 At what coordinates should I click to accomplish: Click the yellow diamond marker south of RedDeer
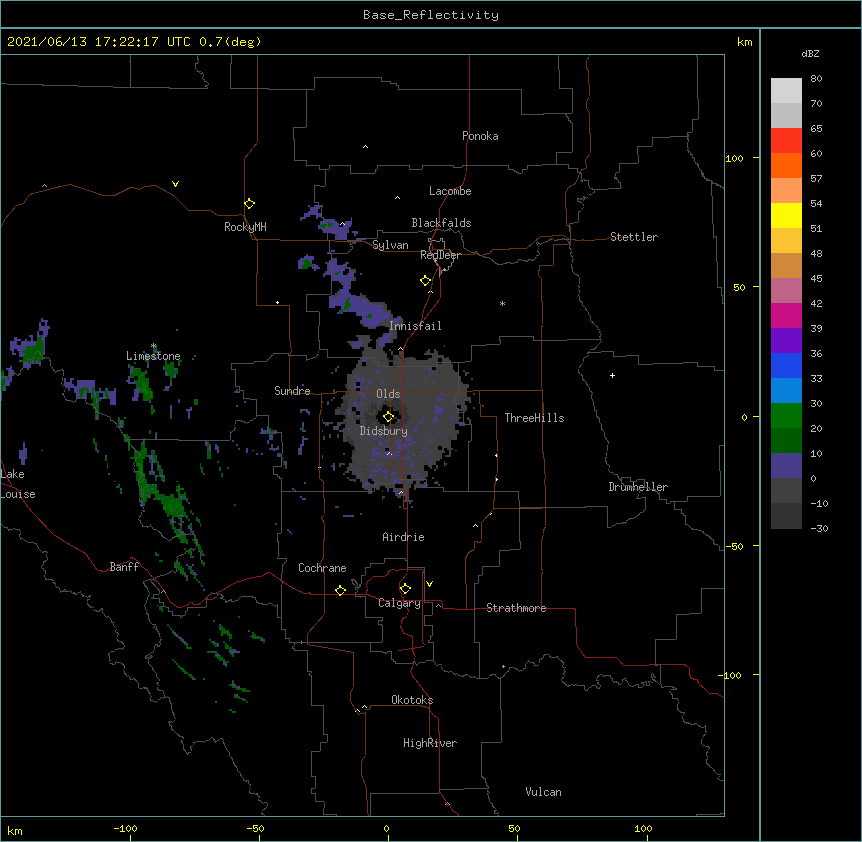(x=425, y=281)
